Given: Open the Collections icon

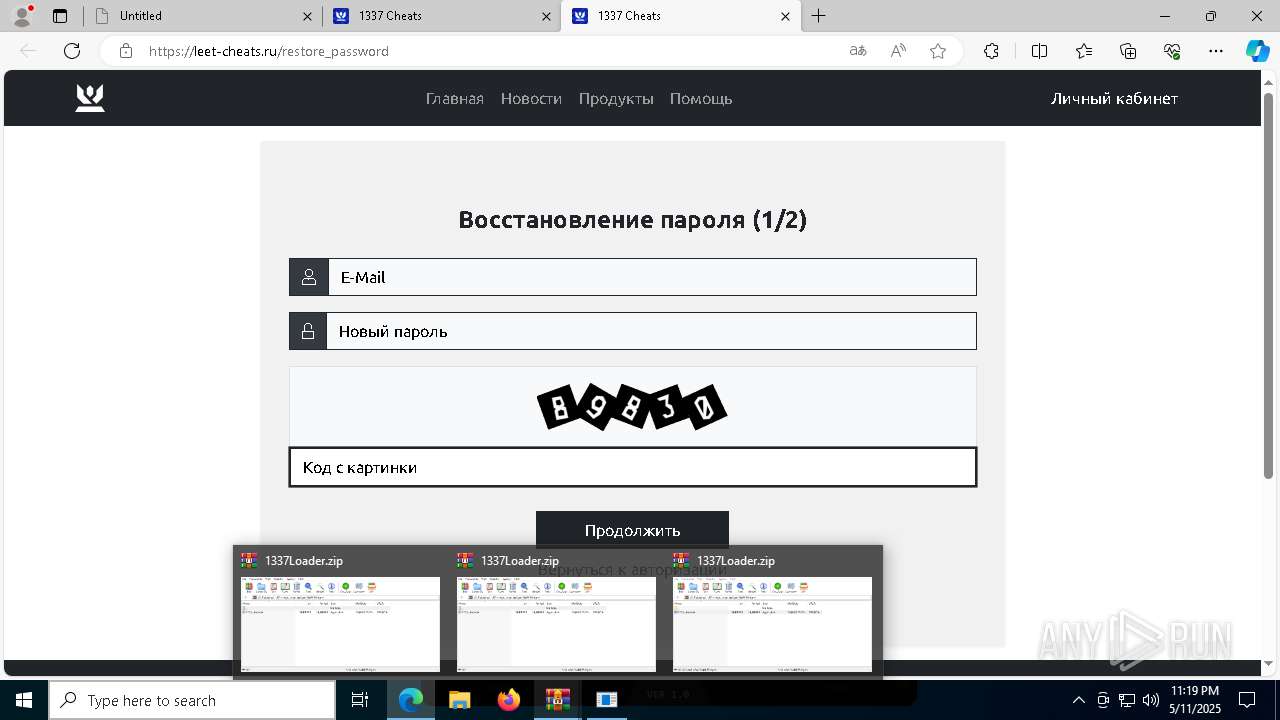Looking at the screenshot, I should tap(1128, 51).
